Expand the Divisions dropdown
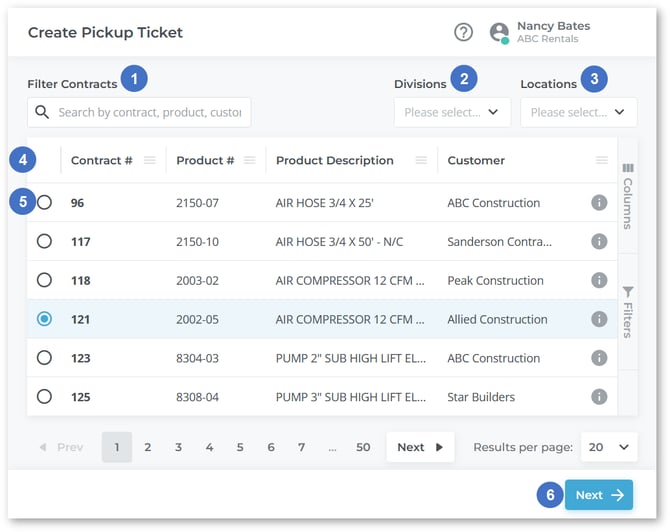Viewport: 670px width, 532px height. [452, 112]
